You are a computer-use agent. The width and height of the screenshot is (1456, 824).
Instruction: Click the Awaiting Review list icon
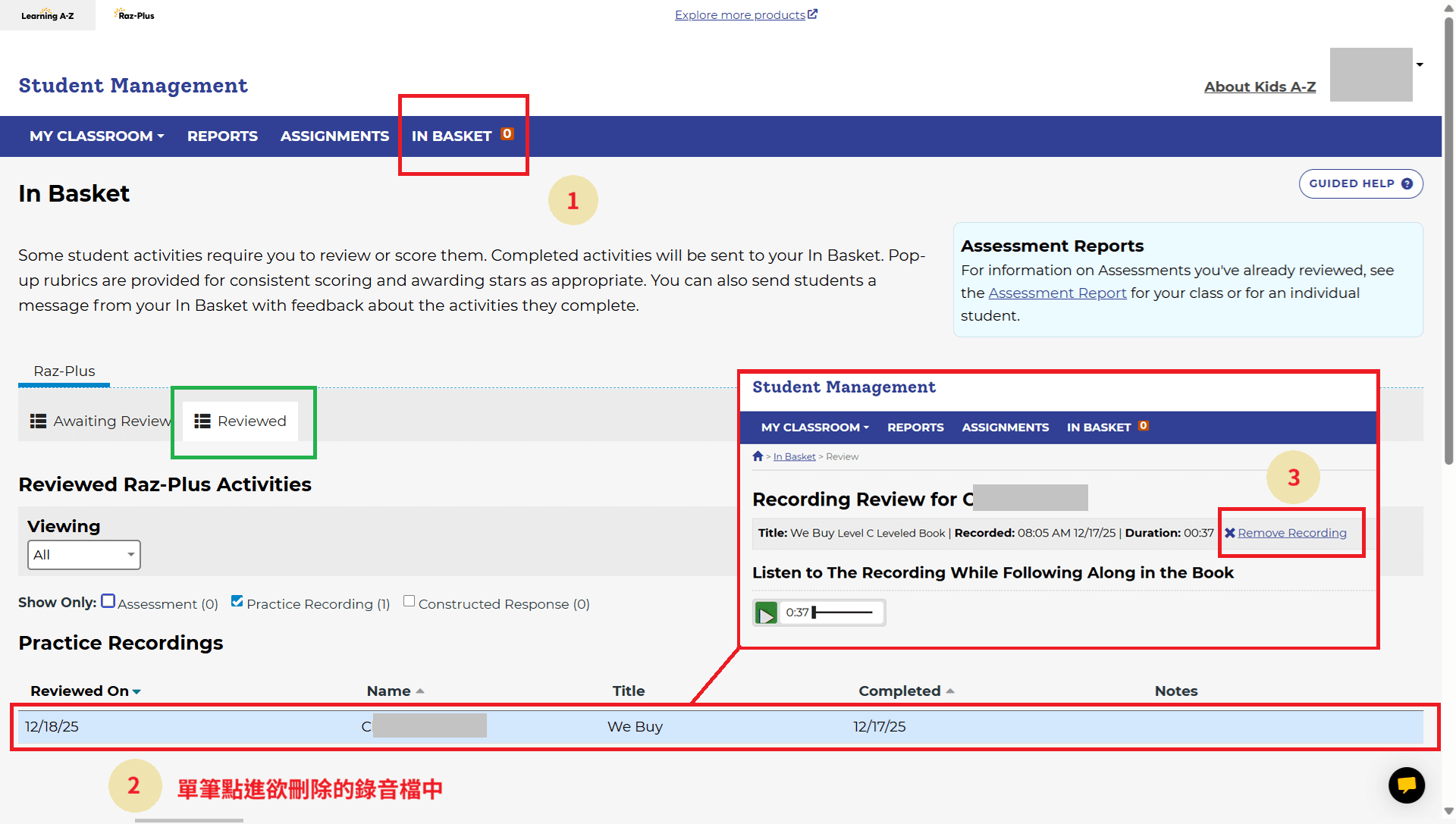point(38,421)
